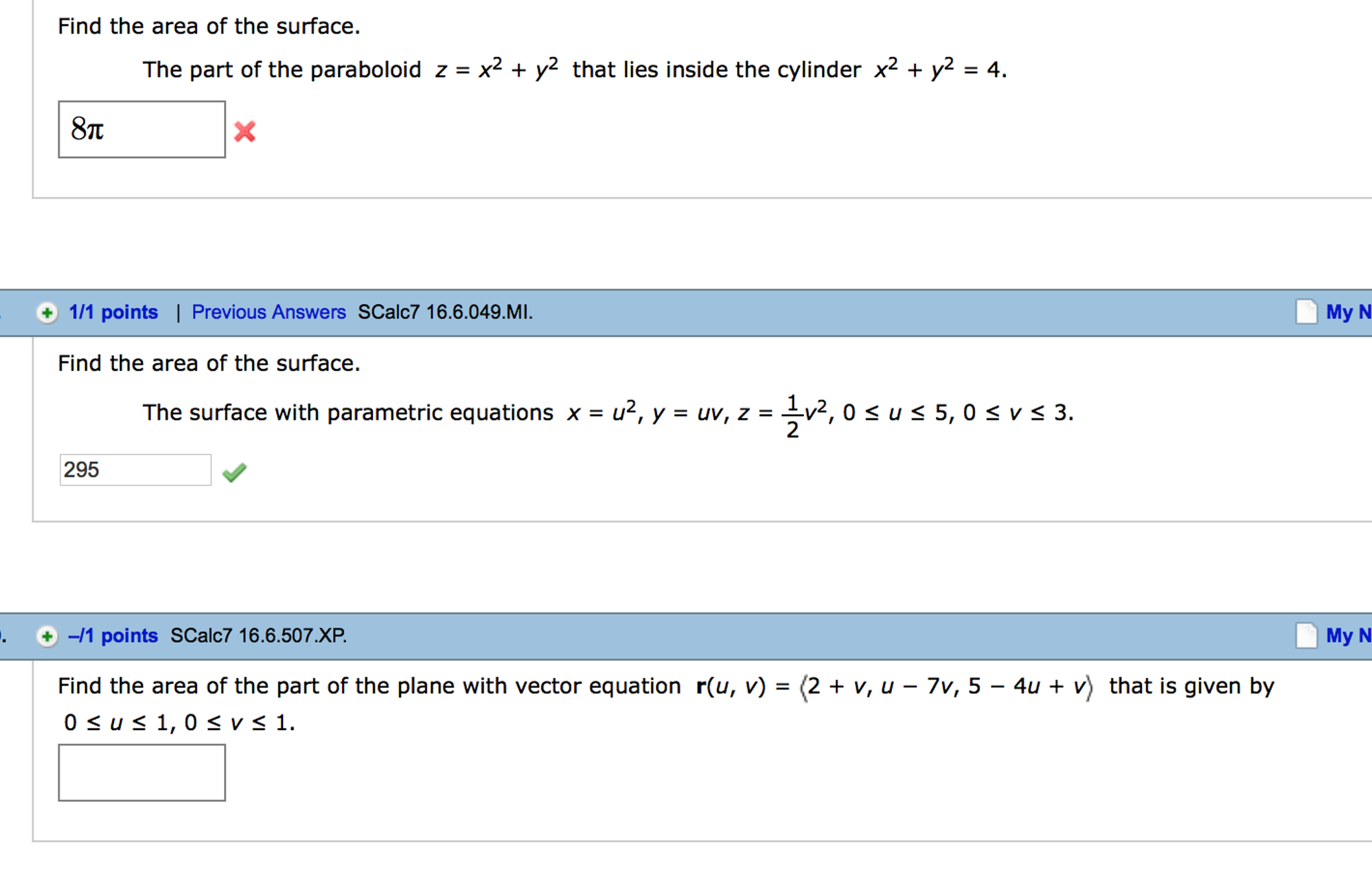The height and width of the screenshot is (877, 1372).
Task: Open the Previous Answers link
Action: click(268, 312)
